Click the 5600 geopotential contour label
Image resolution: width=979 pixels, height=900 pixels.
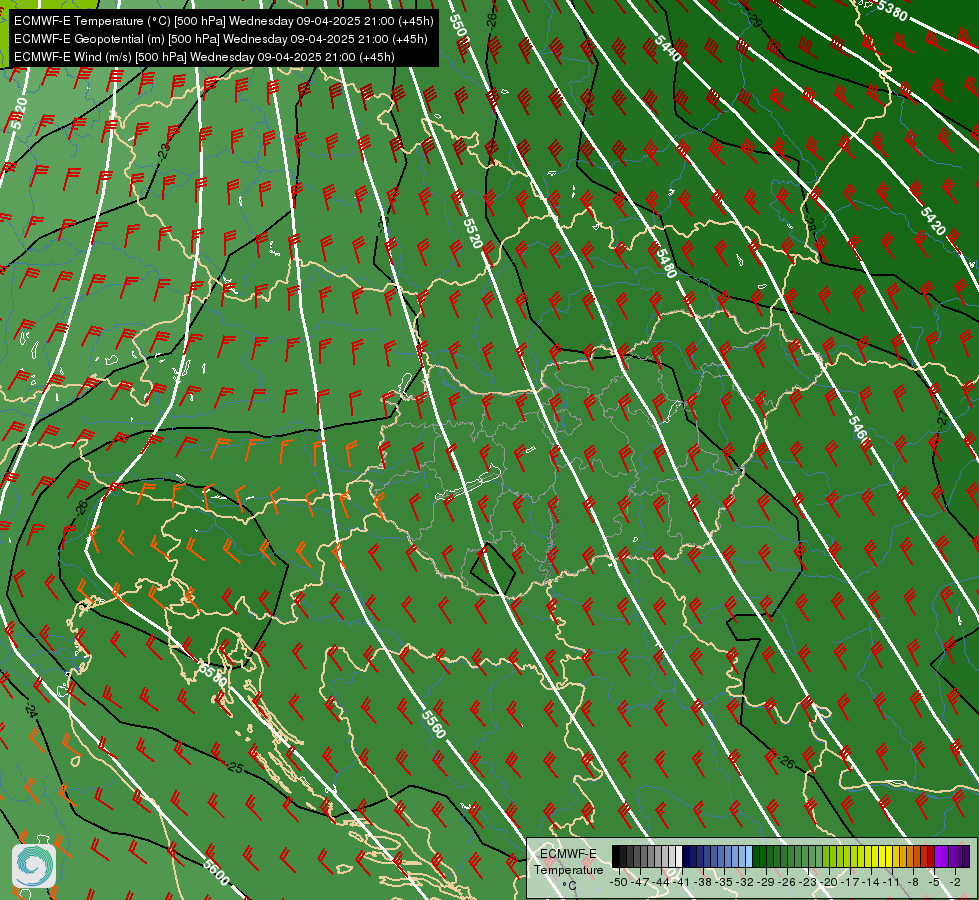pyautogui.click(x=216, y=873)
